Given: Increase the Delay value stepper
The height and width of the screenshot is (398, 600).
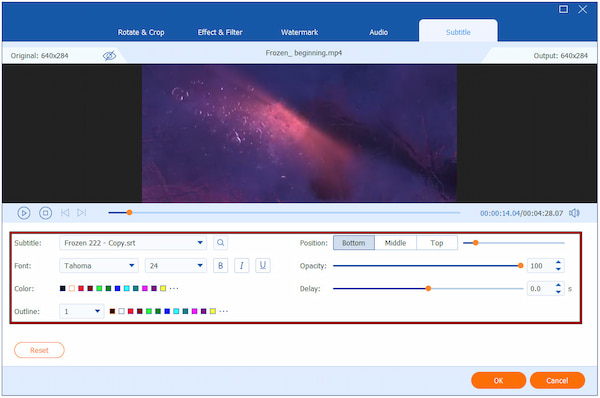Looking at the screenshot, I should (x=558, y=285).
